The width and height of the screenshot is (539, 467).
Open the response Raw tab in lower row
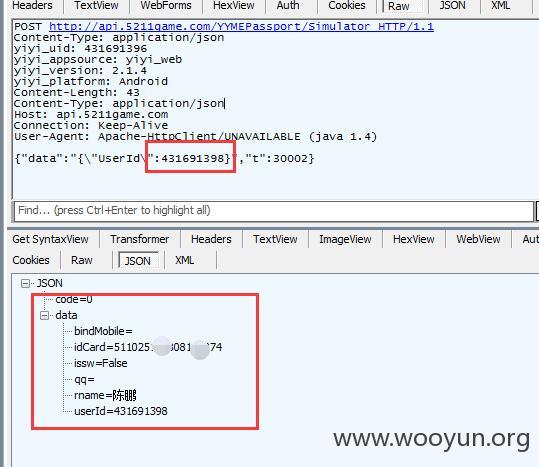82,260
